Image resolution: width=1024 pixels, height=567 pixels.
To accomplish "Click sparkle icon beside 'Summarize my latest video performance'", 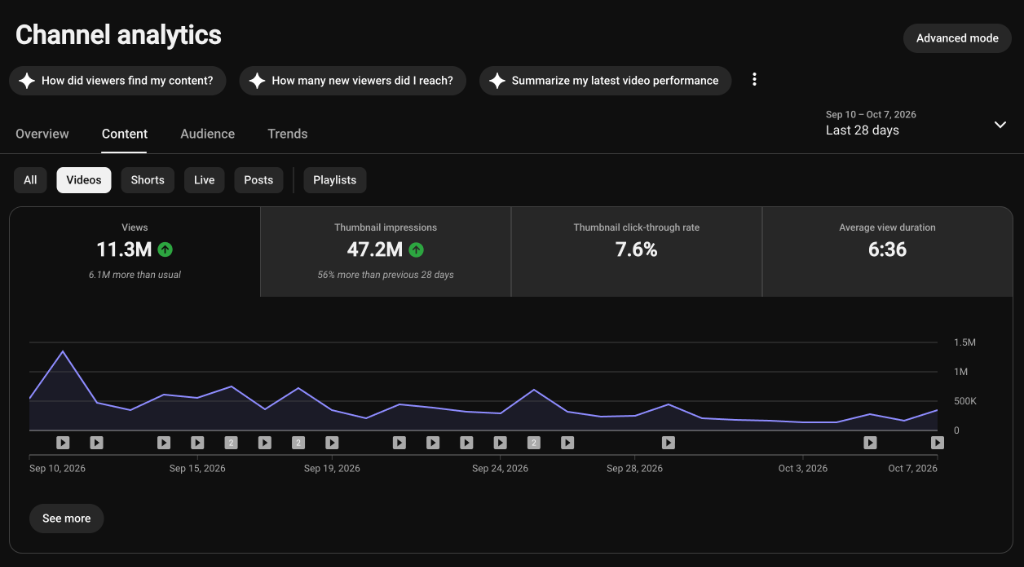I will click(x=497, y=81).
